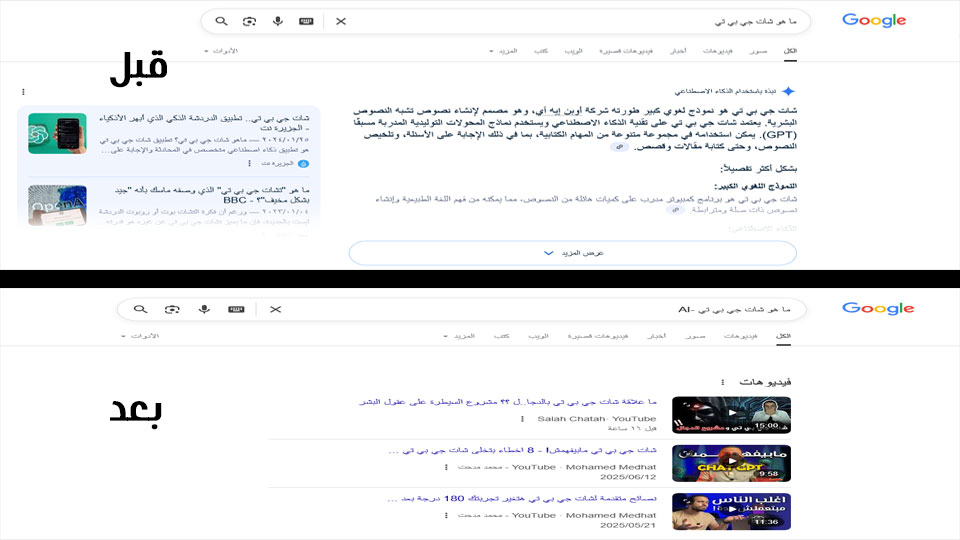Clear the bottom search query with the X icon
Image resolution: width=960 pixels, height=540 pixels.
(276, 309)
